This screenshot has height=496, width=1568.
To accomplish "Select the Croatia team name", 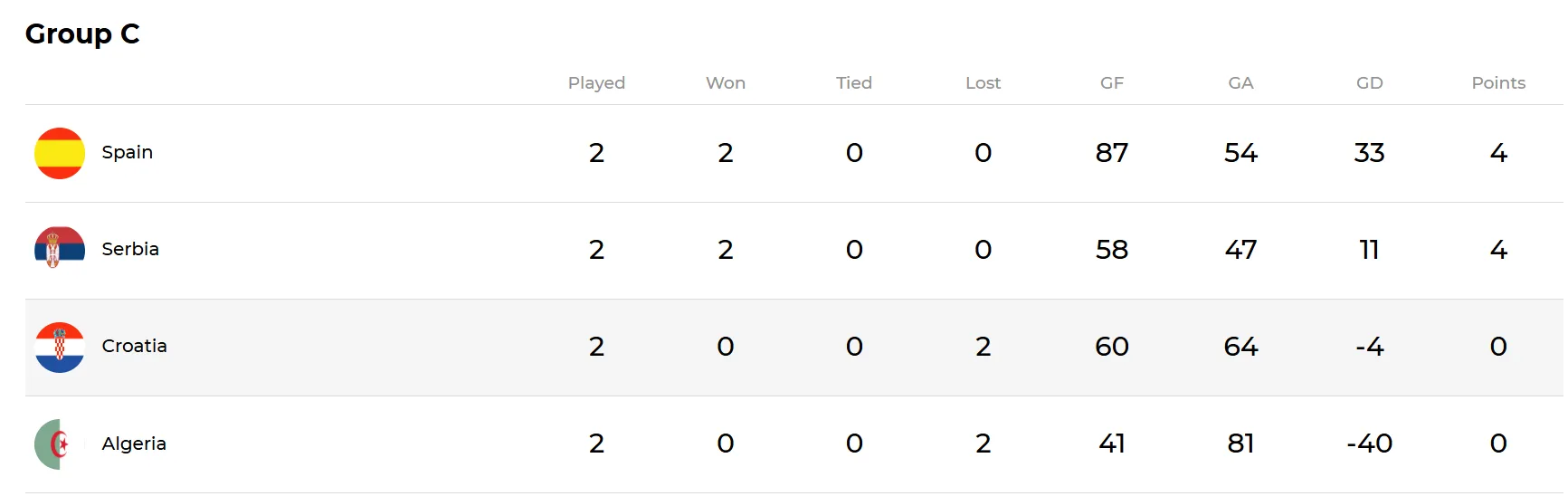I will pos(134,346).
